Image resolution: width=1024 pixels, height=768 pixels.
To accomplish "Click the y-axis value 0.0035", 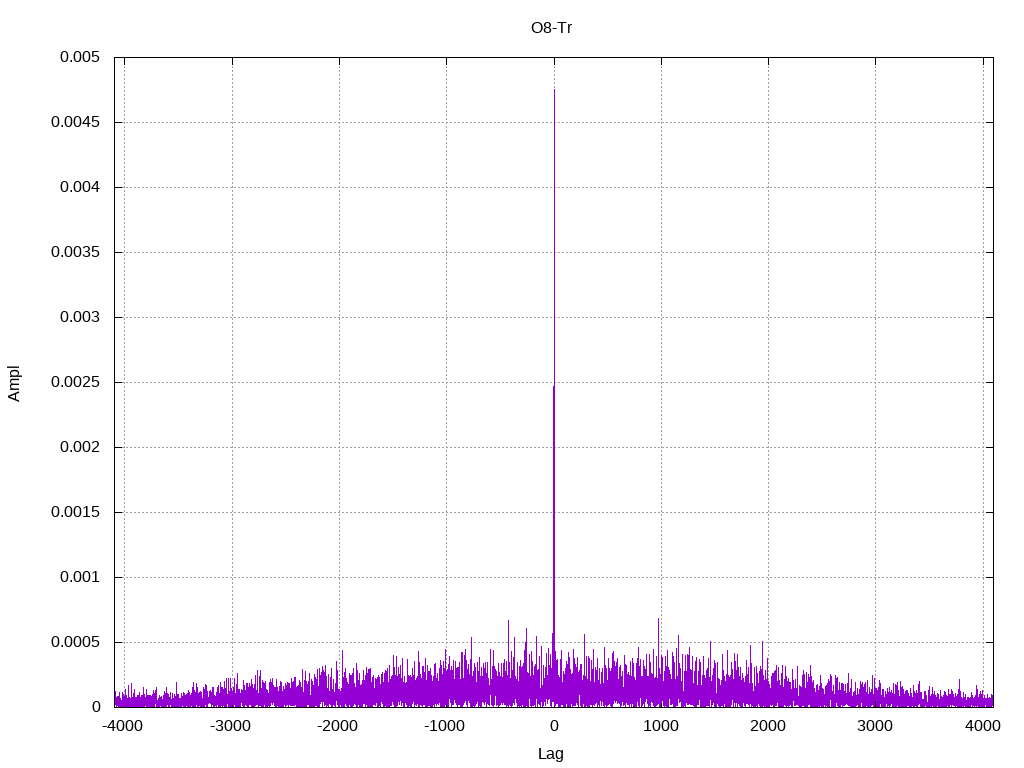I will (x=75, y=252).
